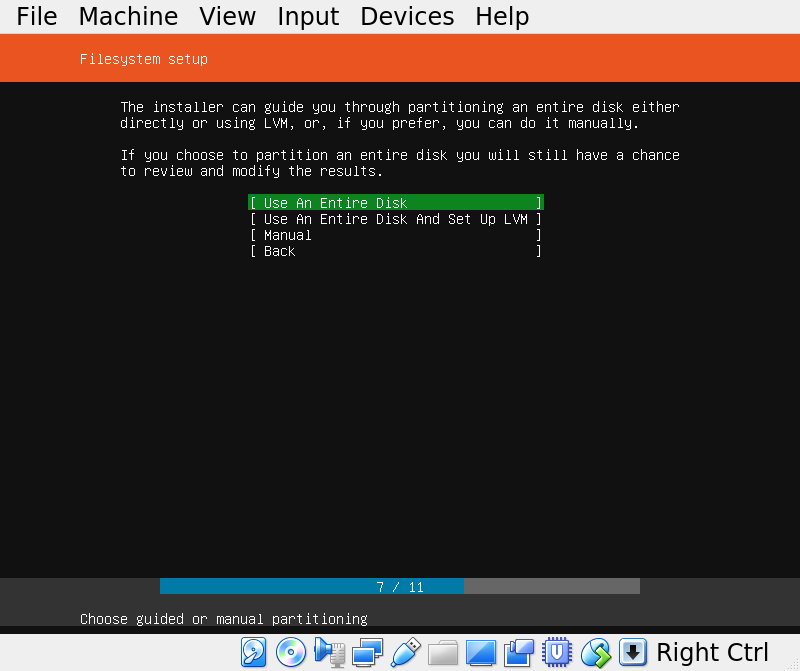The image size is (800, 671).
Task: Choose the Manual partitioning option
Action: point(395,235)
